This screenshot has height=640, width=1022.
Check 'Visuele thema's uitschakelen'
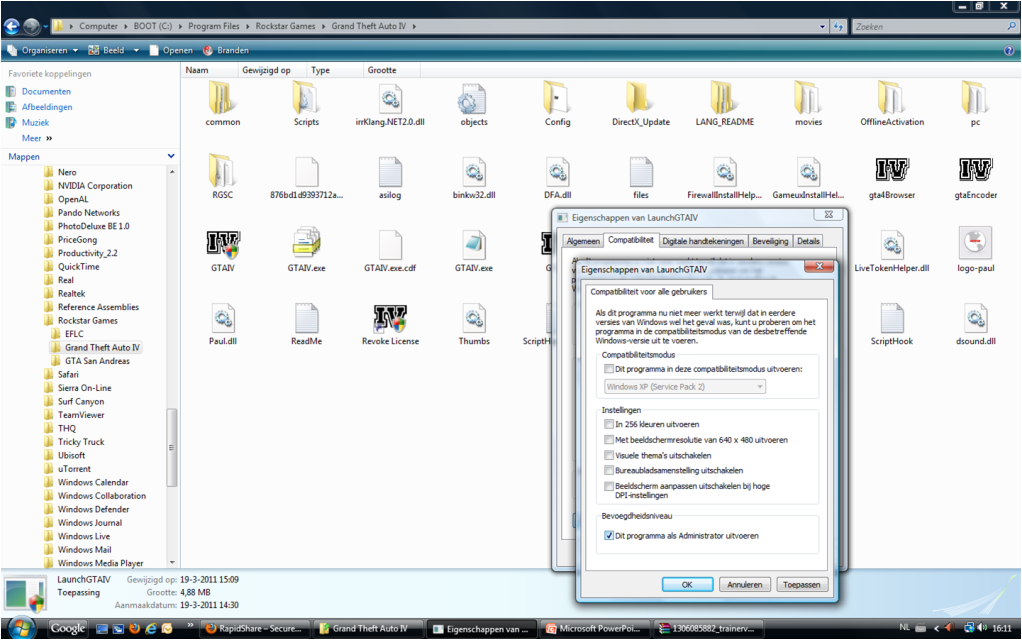(609, 456)
